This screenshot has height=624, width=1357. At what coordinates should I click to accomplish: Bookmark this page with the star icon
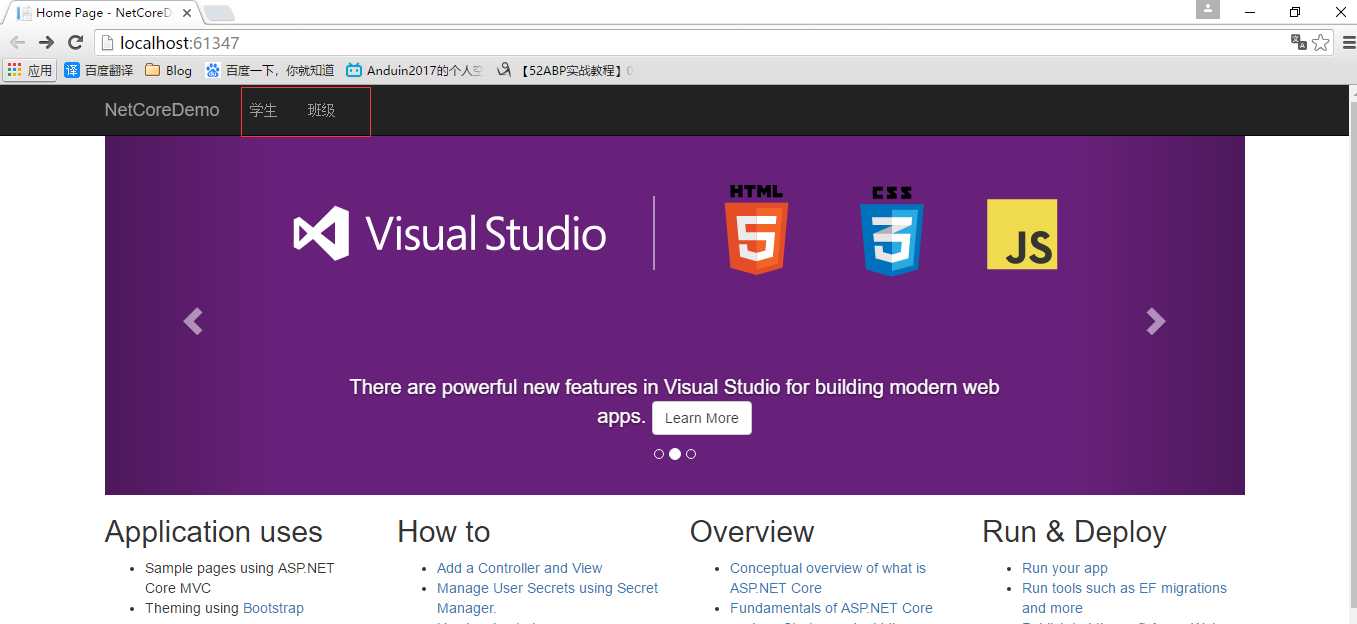tap(1321, 42)
